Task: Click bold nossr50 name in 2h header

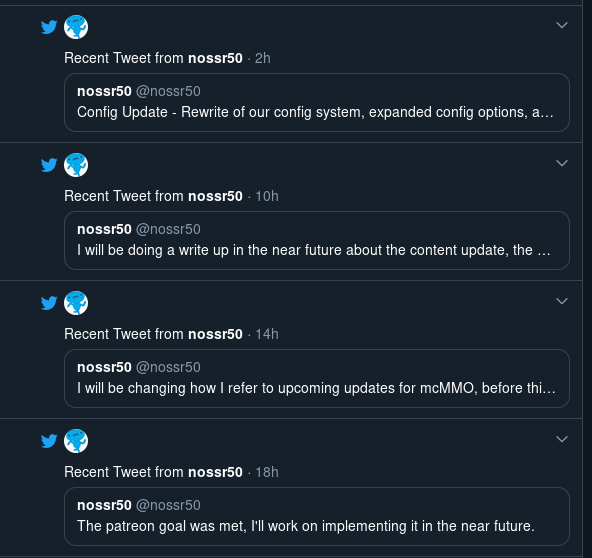Action: click(215, 58)
